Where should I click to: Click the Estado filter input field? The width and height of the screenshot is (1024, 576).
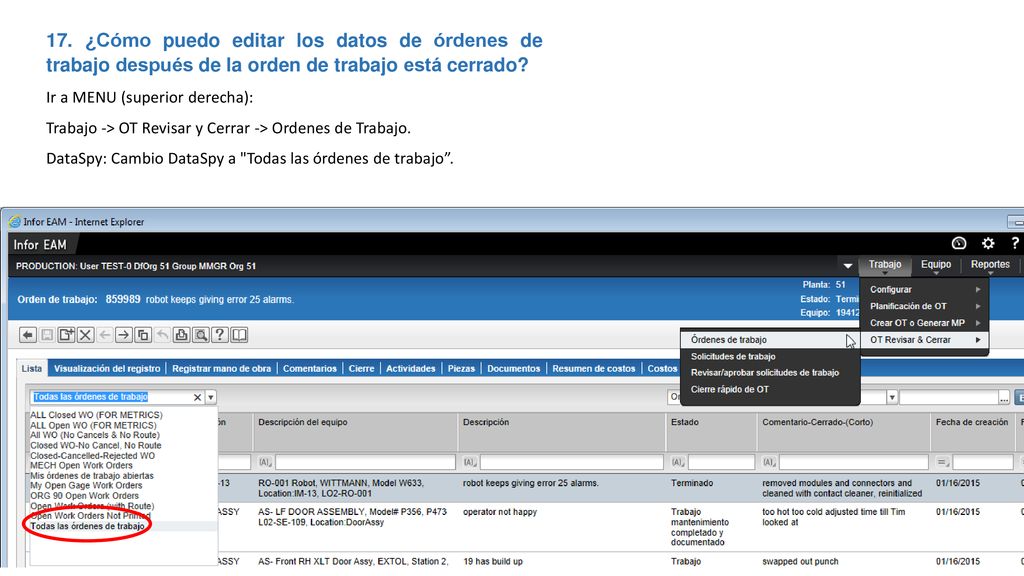tap(721, 462)
